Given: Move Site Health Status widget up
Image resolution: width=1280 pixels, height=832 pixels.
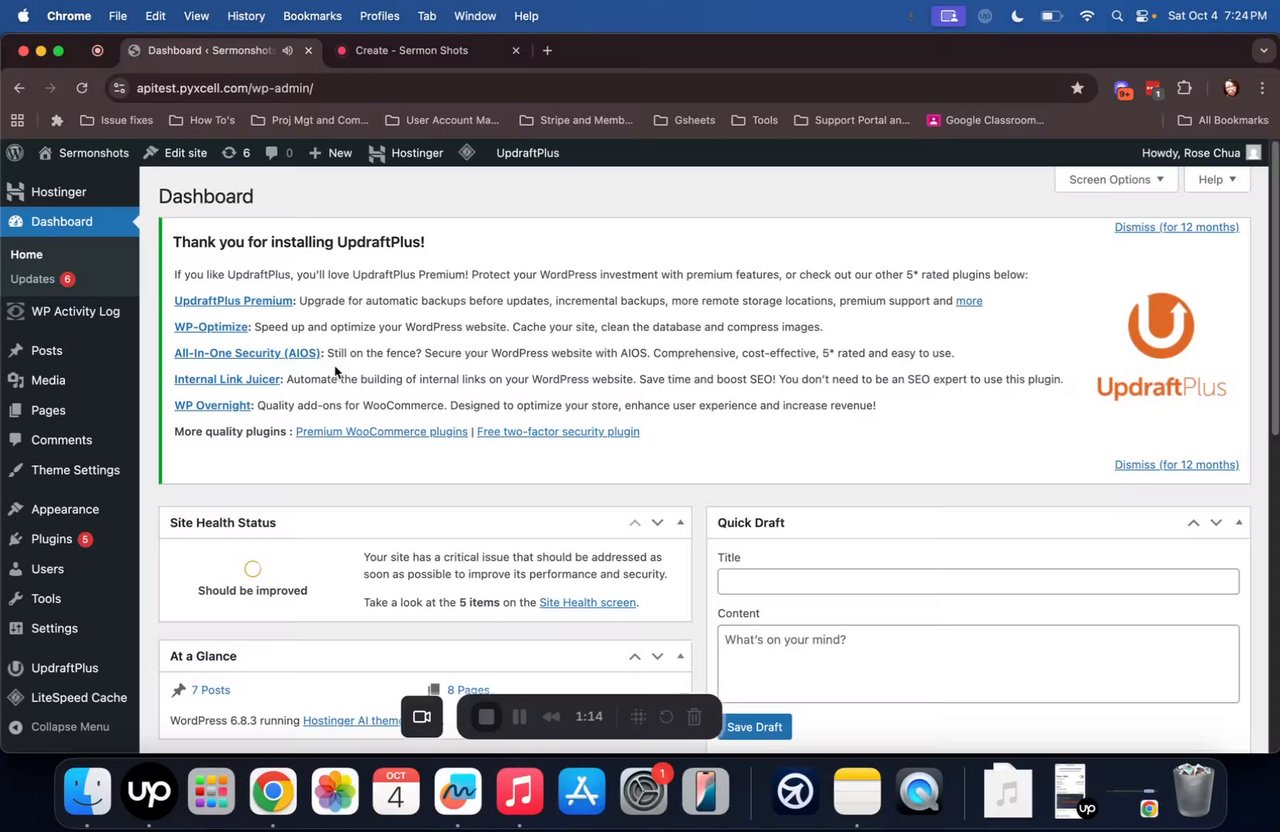Looking at the screenshot, I should (x=635, y=523).
